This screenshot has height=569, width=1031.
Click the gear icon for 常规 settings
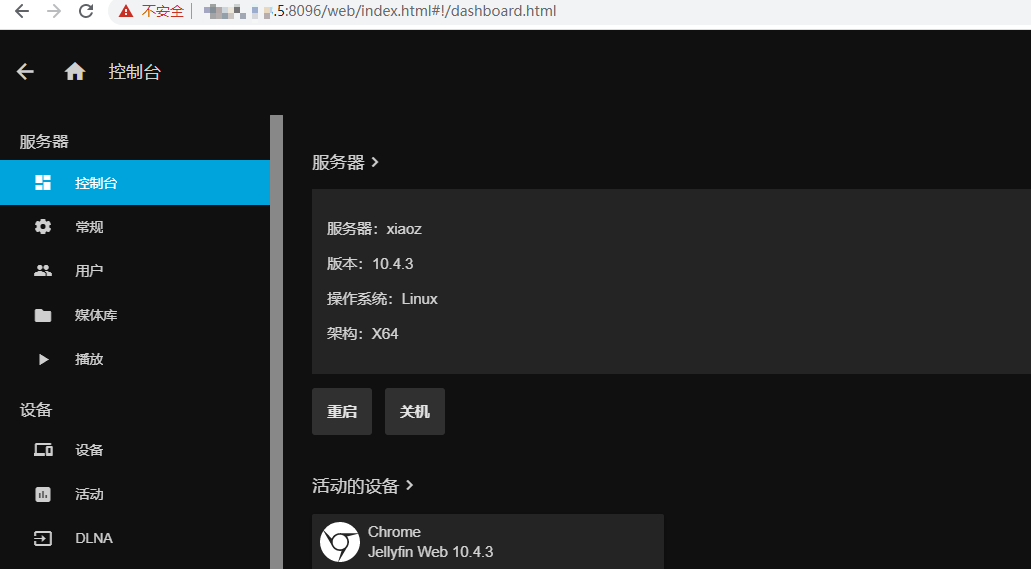pyautogui.click(x=43, y=227)
